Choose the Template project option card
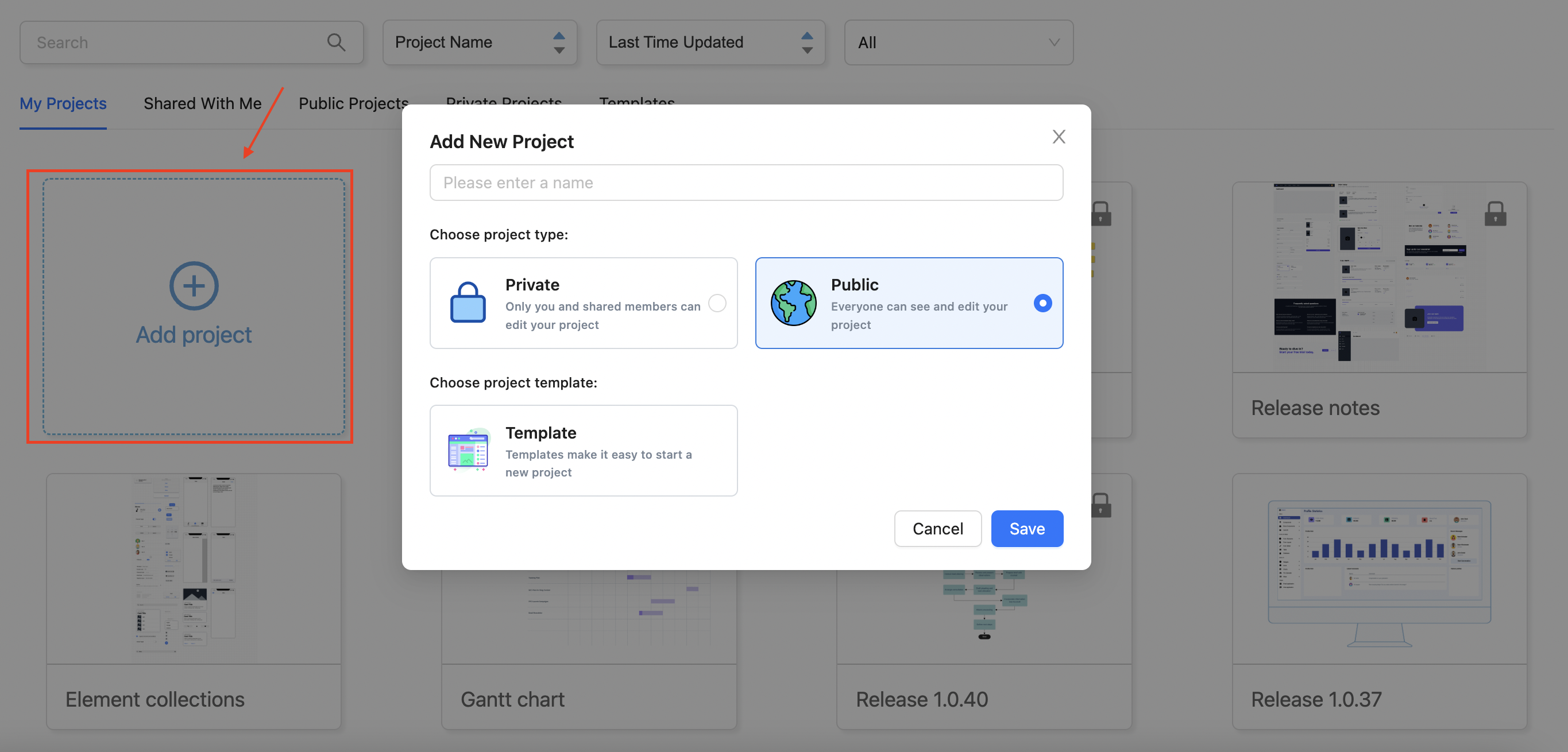 click(x=583, y=451)
